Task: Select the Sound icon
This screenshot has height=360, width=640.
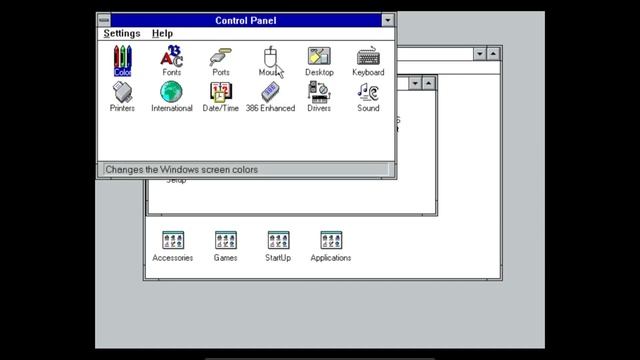Action: [x=368, y=97]
